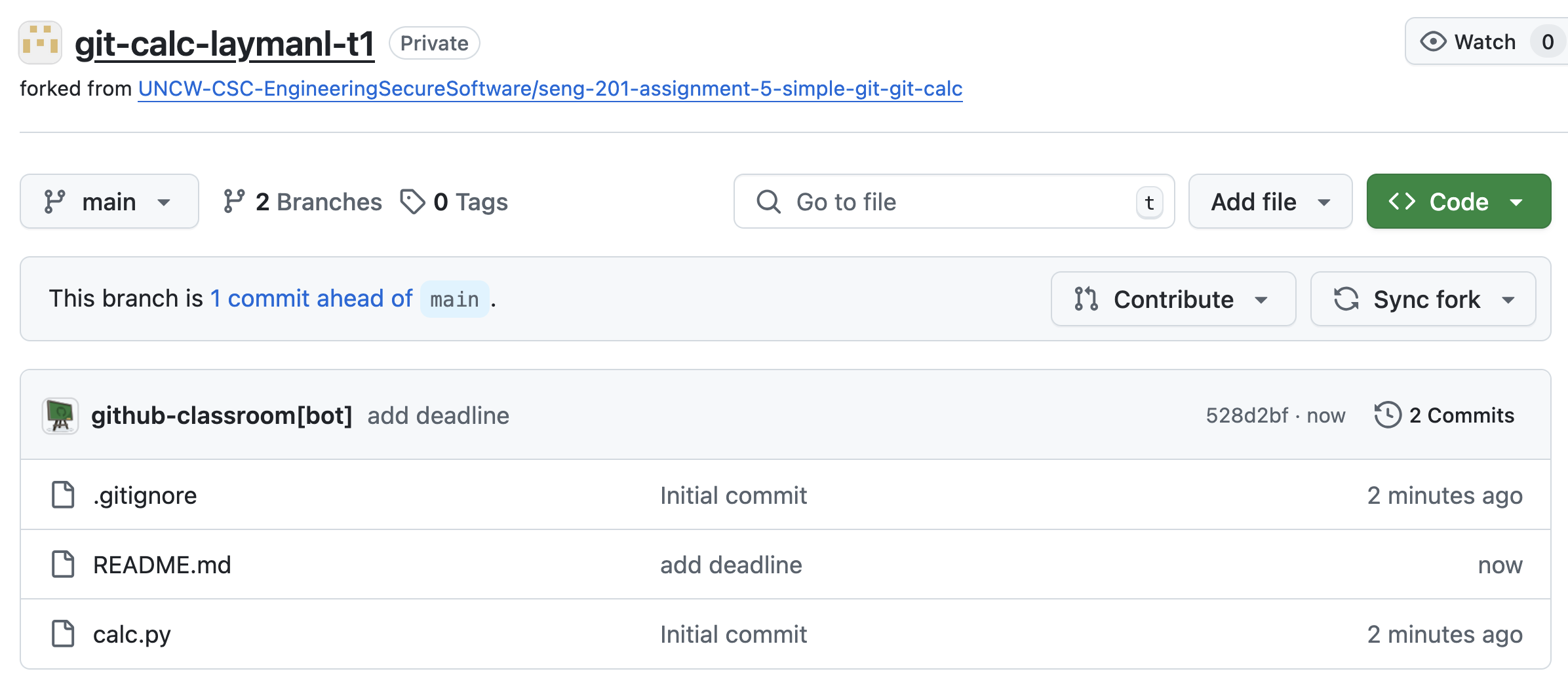View the 2 Commits history link

[1444, 415]
